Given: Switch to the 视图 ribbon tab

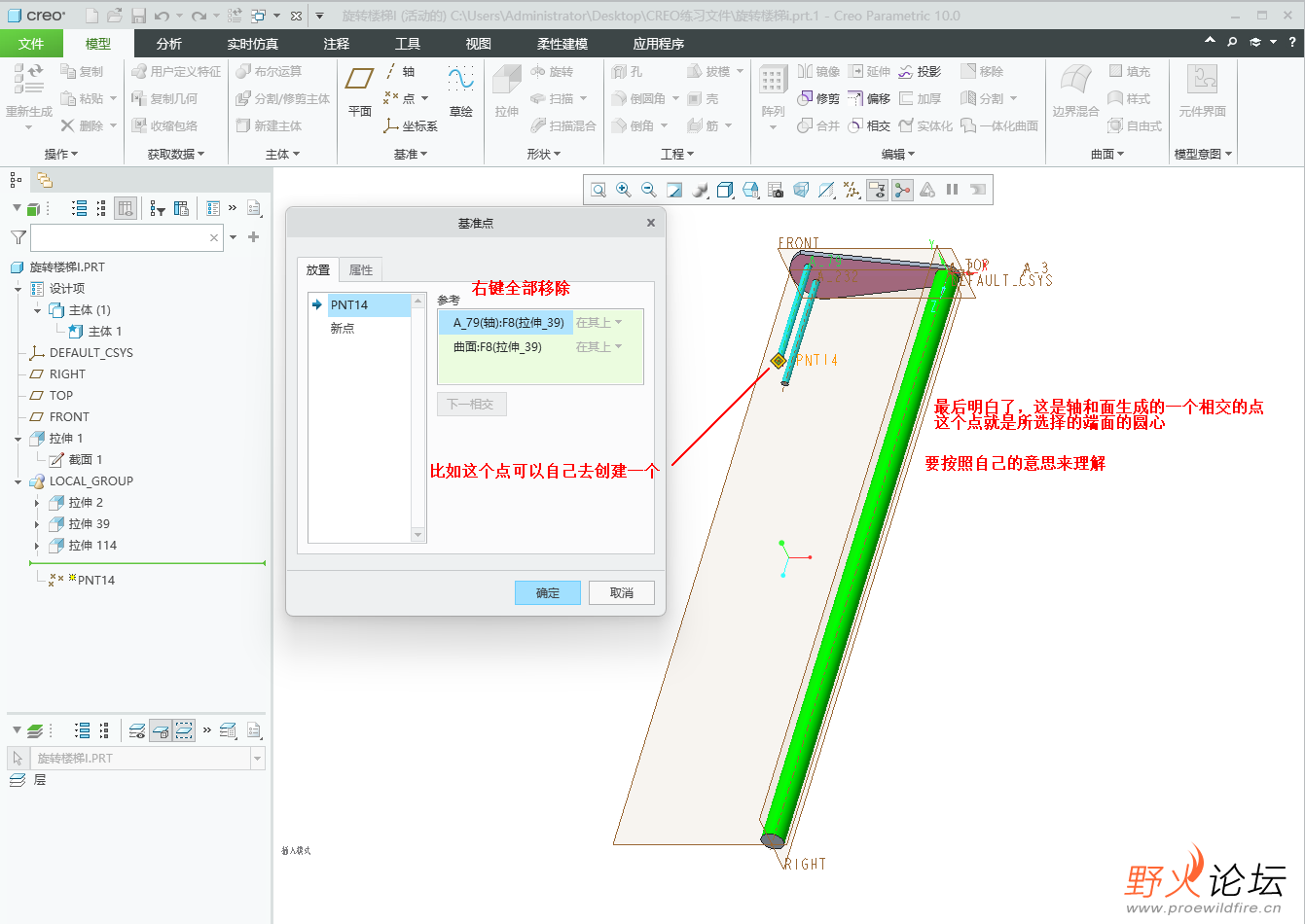Looking at the screenshot, I should point(479,44).
